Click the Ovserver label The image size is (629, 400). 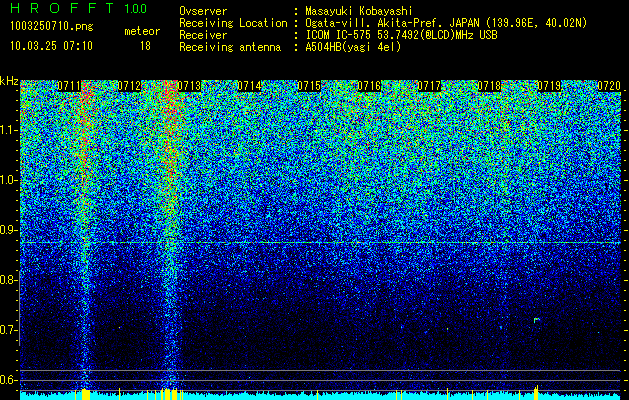(203, 11)
